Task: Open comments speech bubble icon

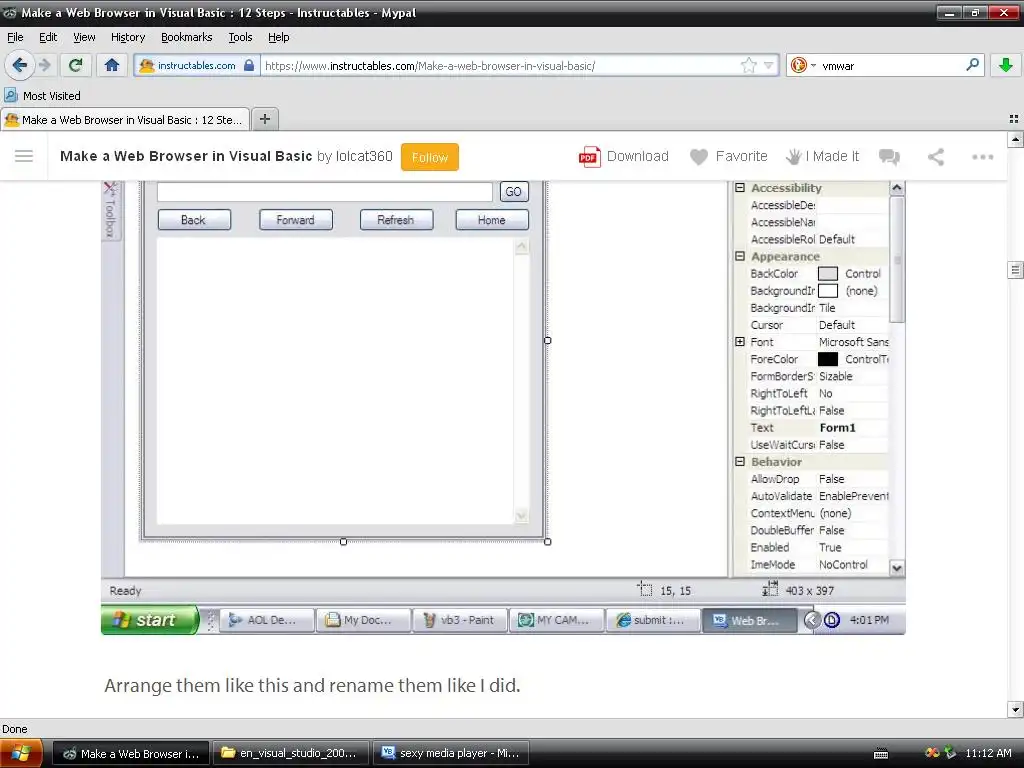Action: pyautogui.click(x=889, y=157)
